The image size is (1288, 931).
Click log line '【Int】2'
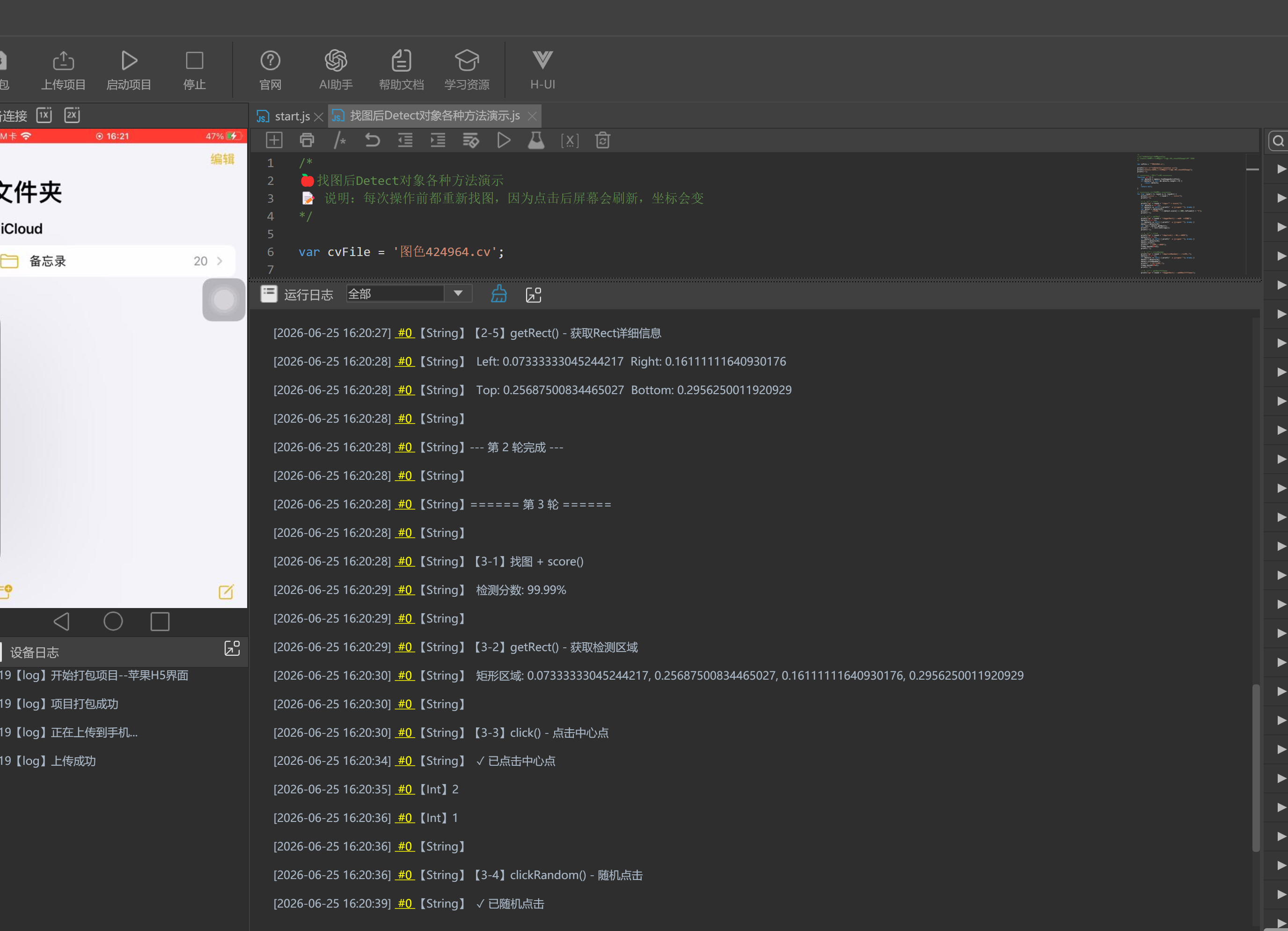(x=439, y=790)
